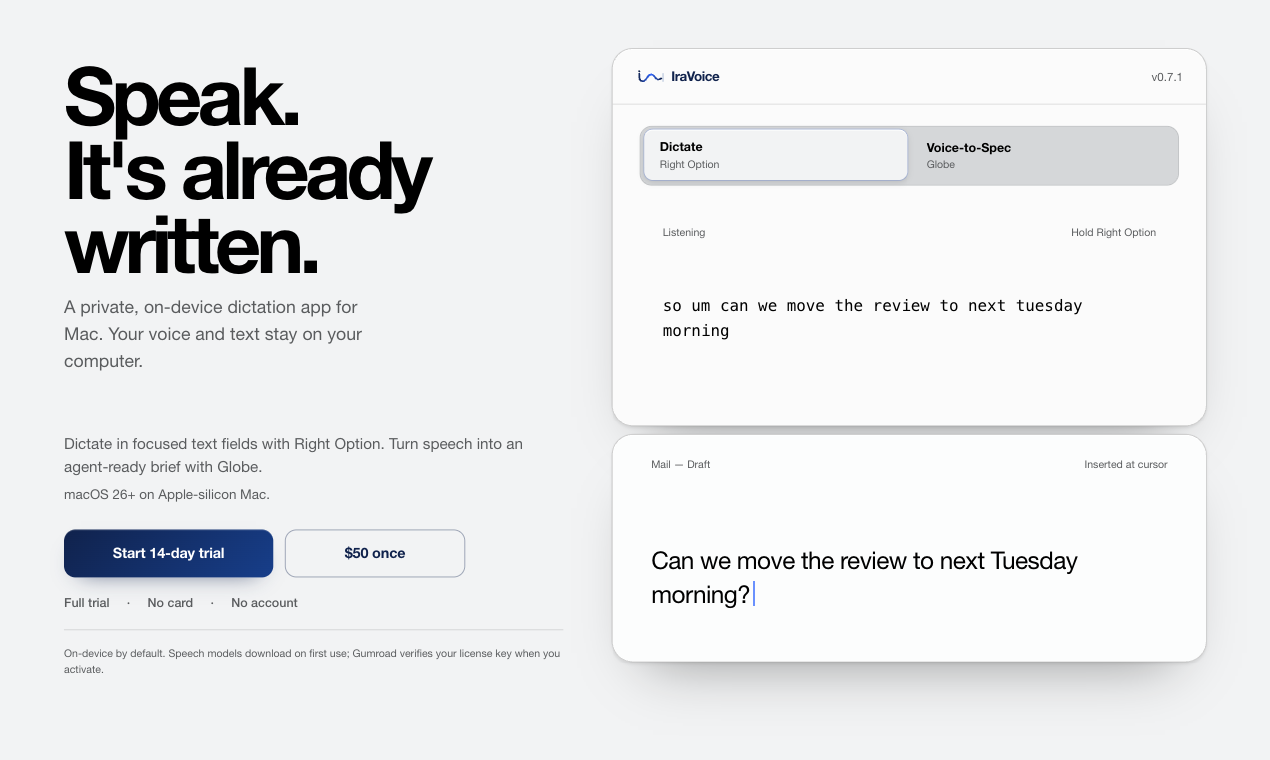
Task: Click the Hold Right Option hint
Action: point(1113,232)
